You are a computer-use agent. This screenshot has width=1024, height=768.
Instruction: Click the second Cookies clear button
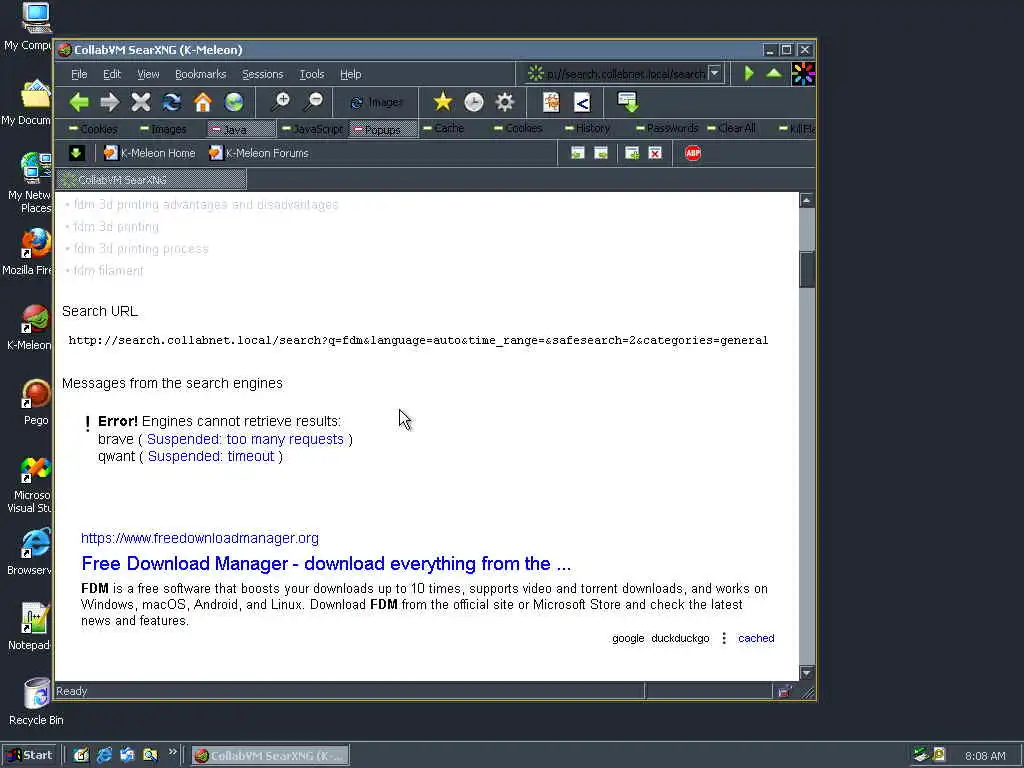coord(518,128)
